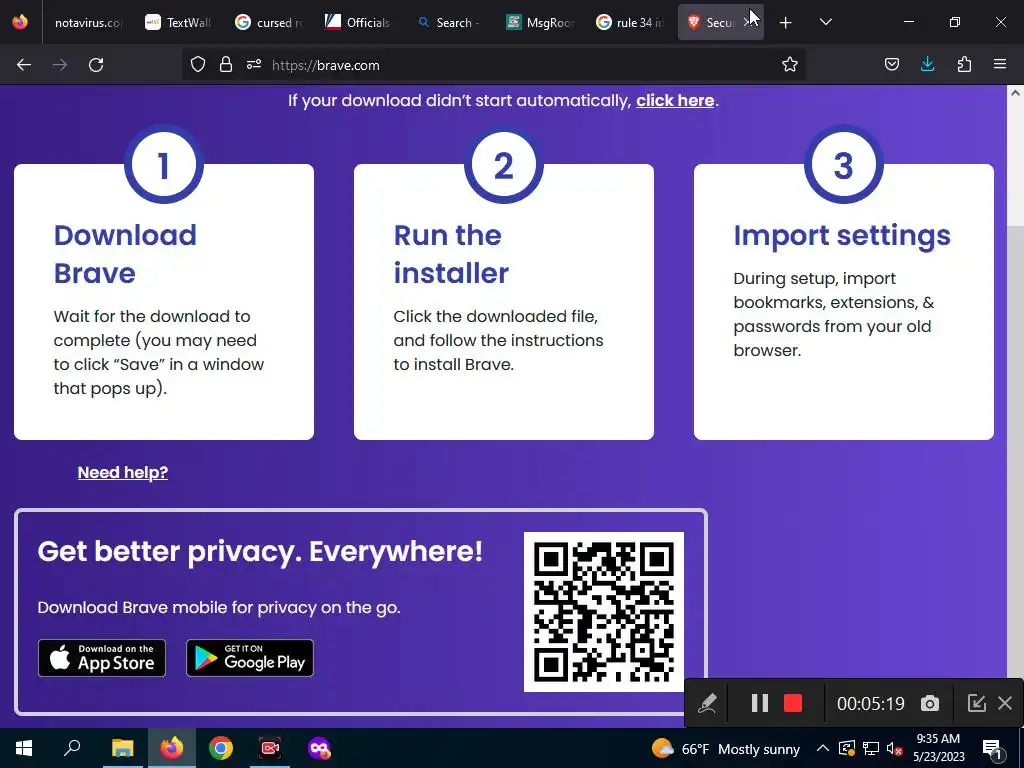Open security tray icon with warning

(846, 748)
